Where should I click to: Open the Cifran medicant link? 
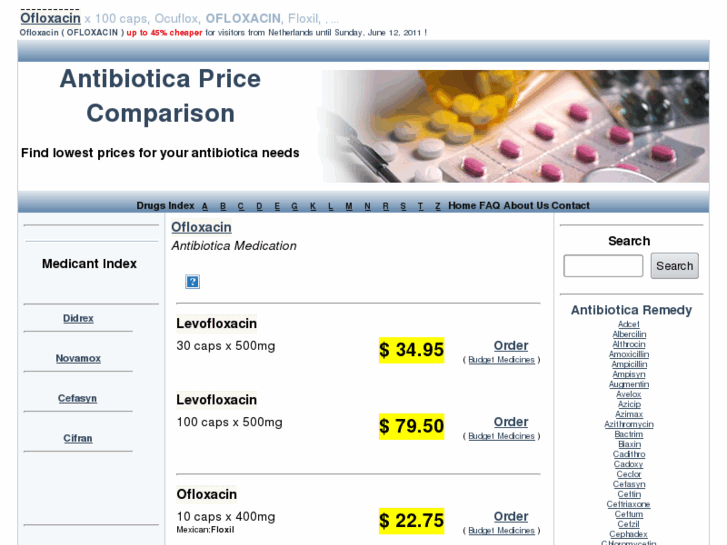(78, 439)
